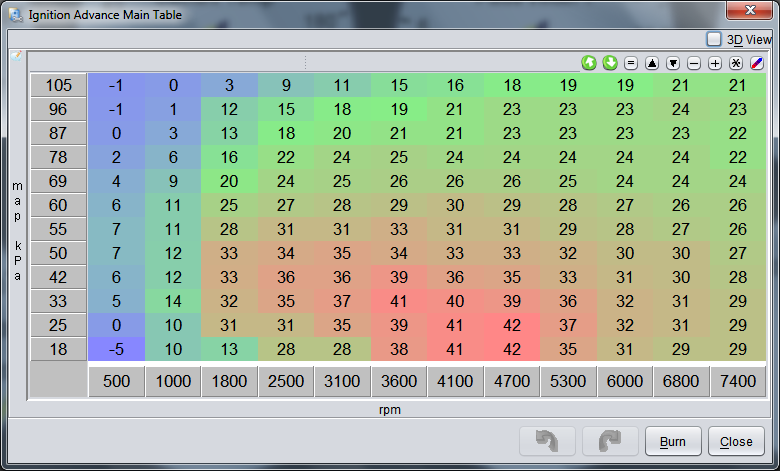780x471 pixels.
Task: Select the 4100 rpm bin header
Action: point(455,381)
